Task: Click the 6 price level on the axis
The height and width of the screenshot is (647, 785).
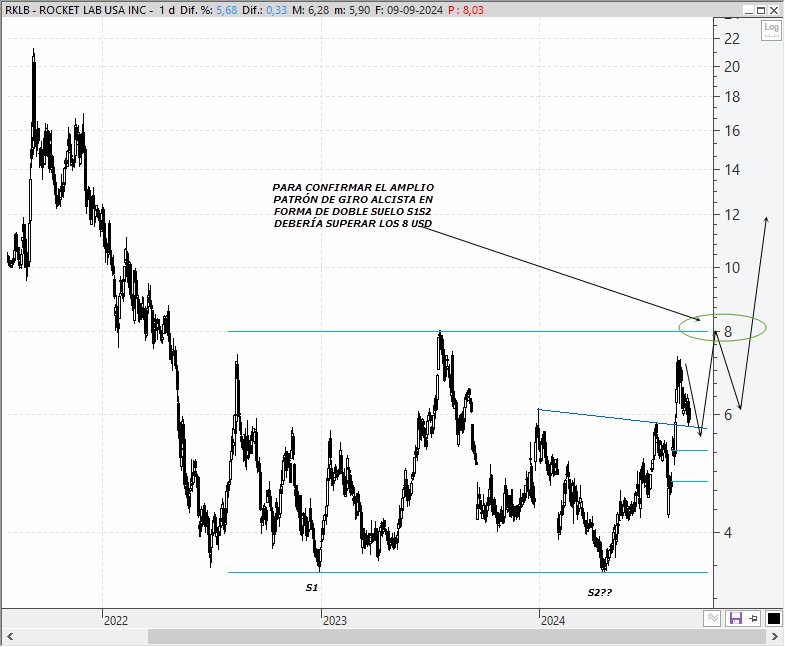Action: click(728, 414)
